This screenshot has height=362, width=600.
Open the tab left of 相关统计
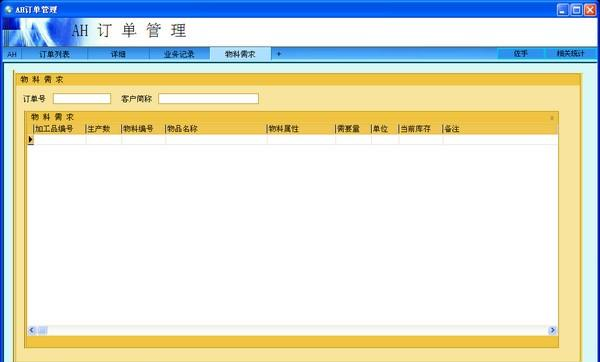(521, 54)
